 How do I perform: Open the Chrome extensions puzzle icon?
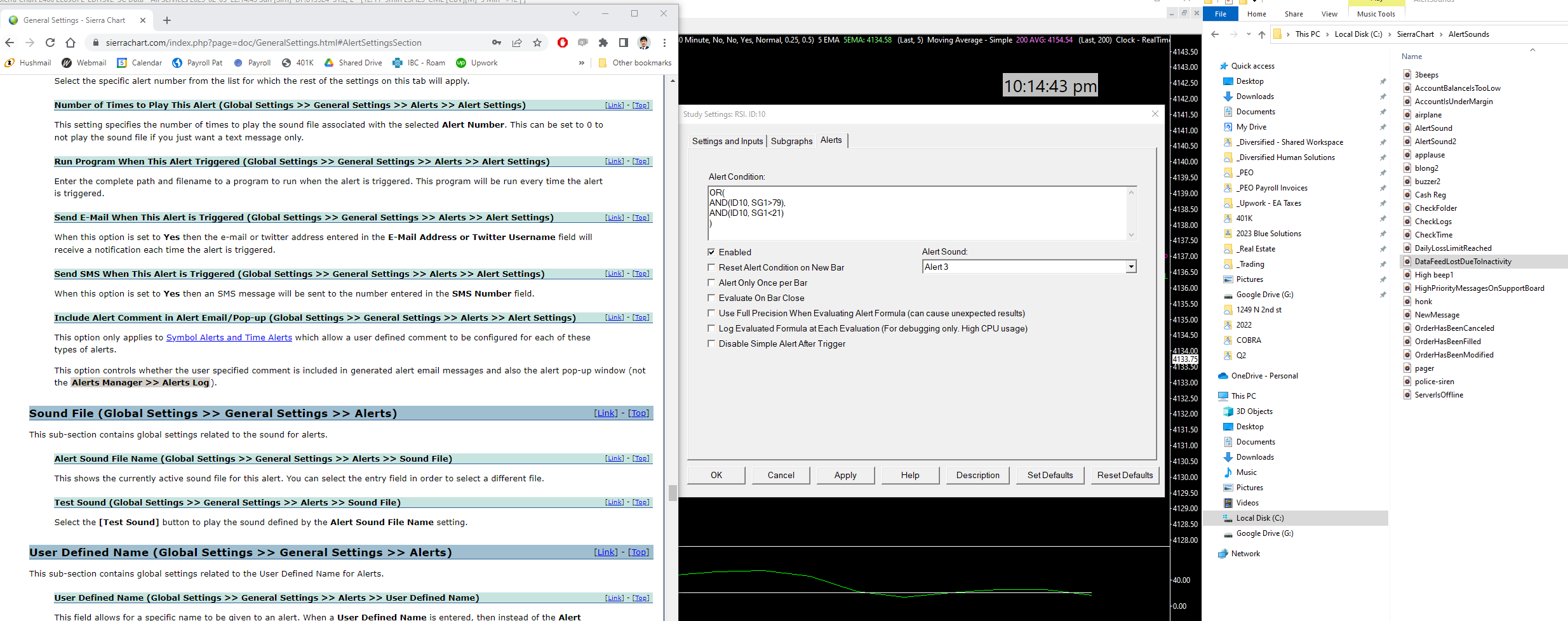tap(603, 43)
